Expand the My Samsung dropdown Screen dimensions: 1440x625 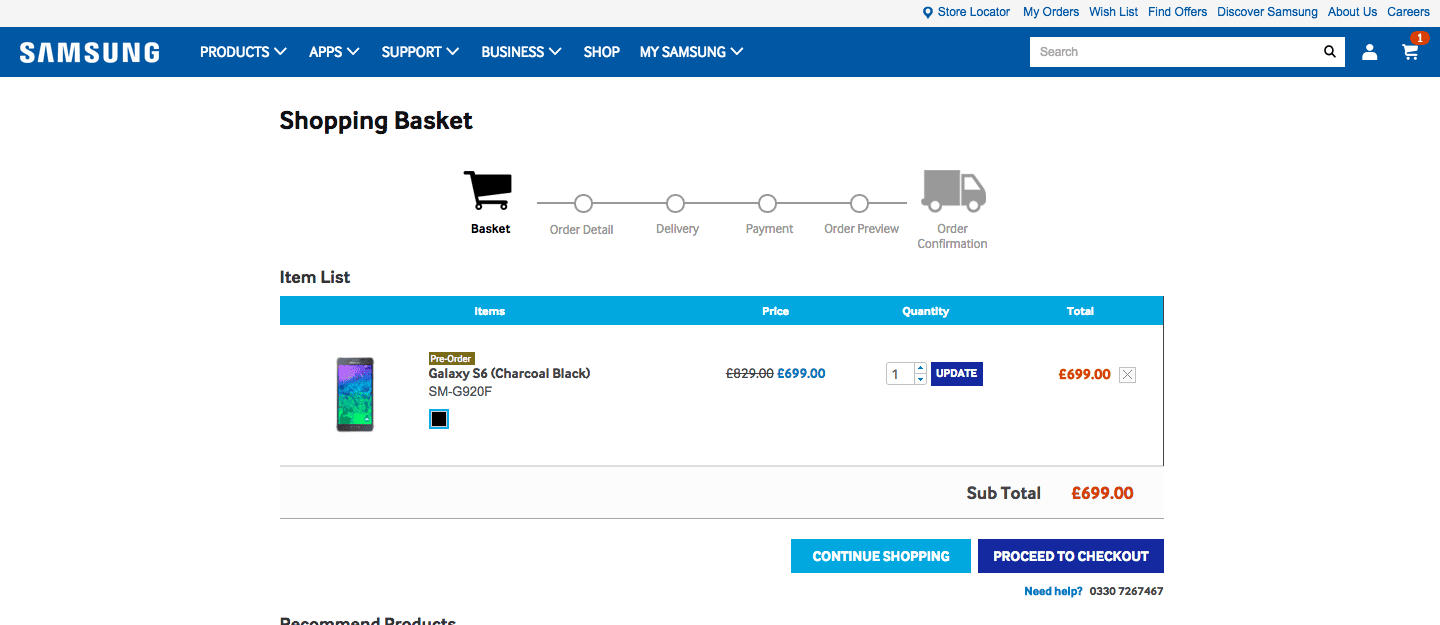(691, 52)
